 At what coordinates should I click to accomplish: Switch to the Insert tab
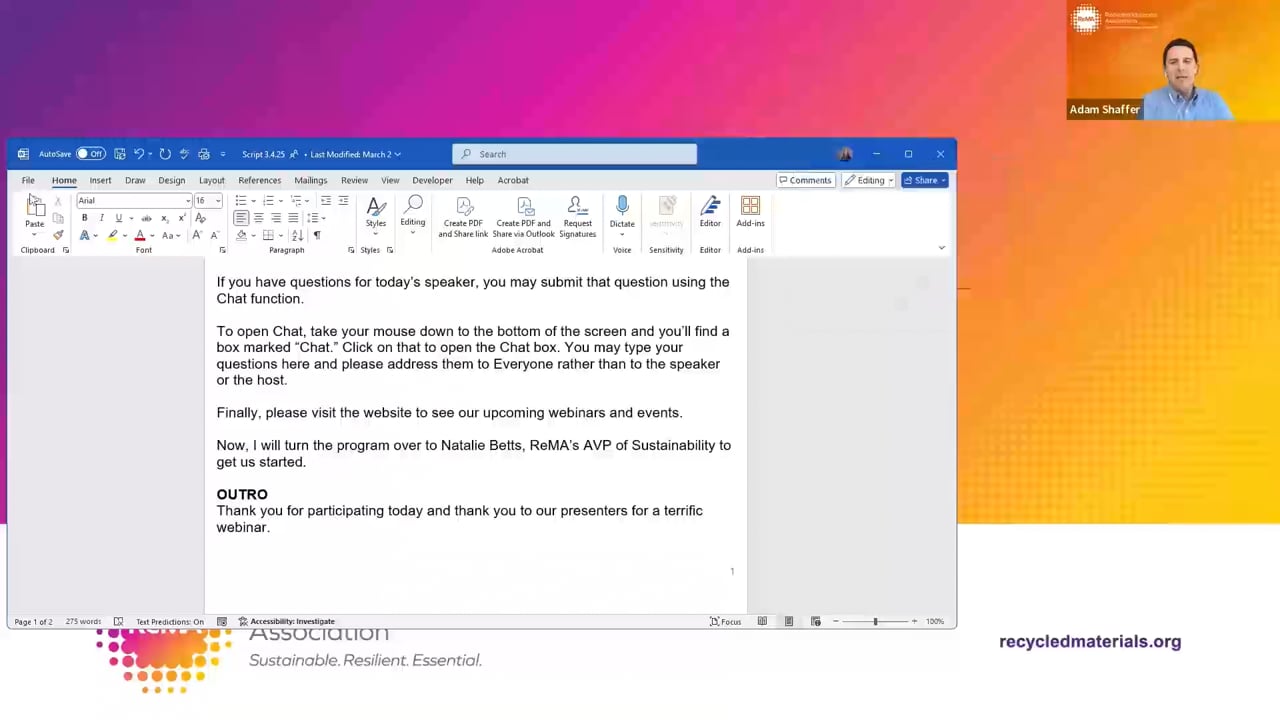(100, 180)
